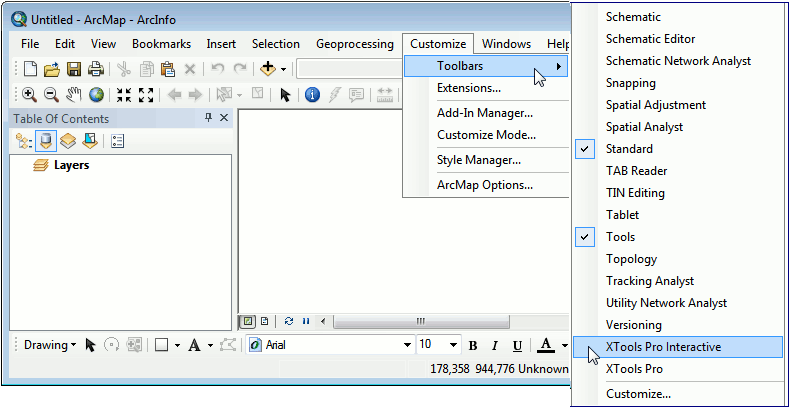Select the Identify info tool
Image resolution: width=793 pixels, height=409 pixels.
[x=313, y=95]
